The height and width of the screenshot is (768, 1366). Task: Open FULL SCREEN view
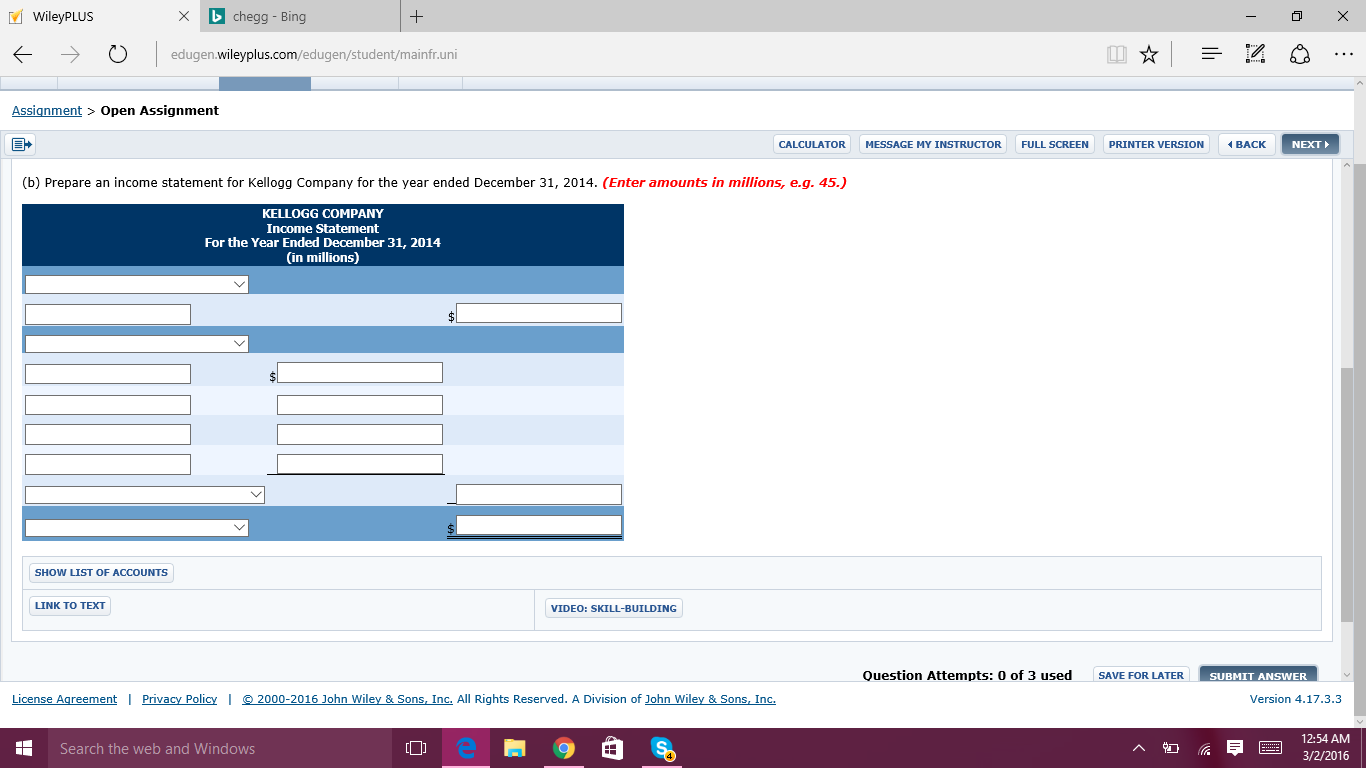click(1055, 145)
